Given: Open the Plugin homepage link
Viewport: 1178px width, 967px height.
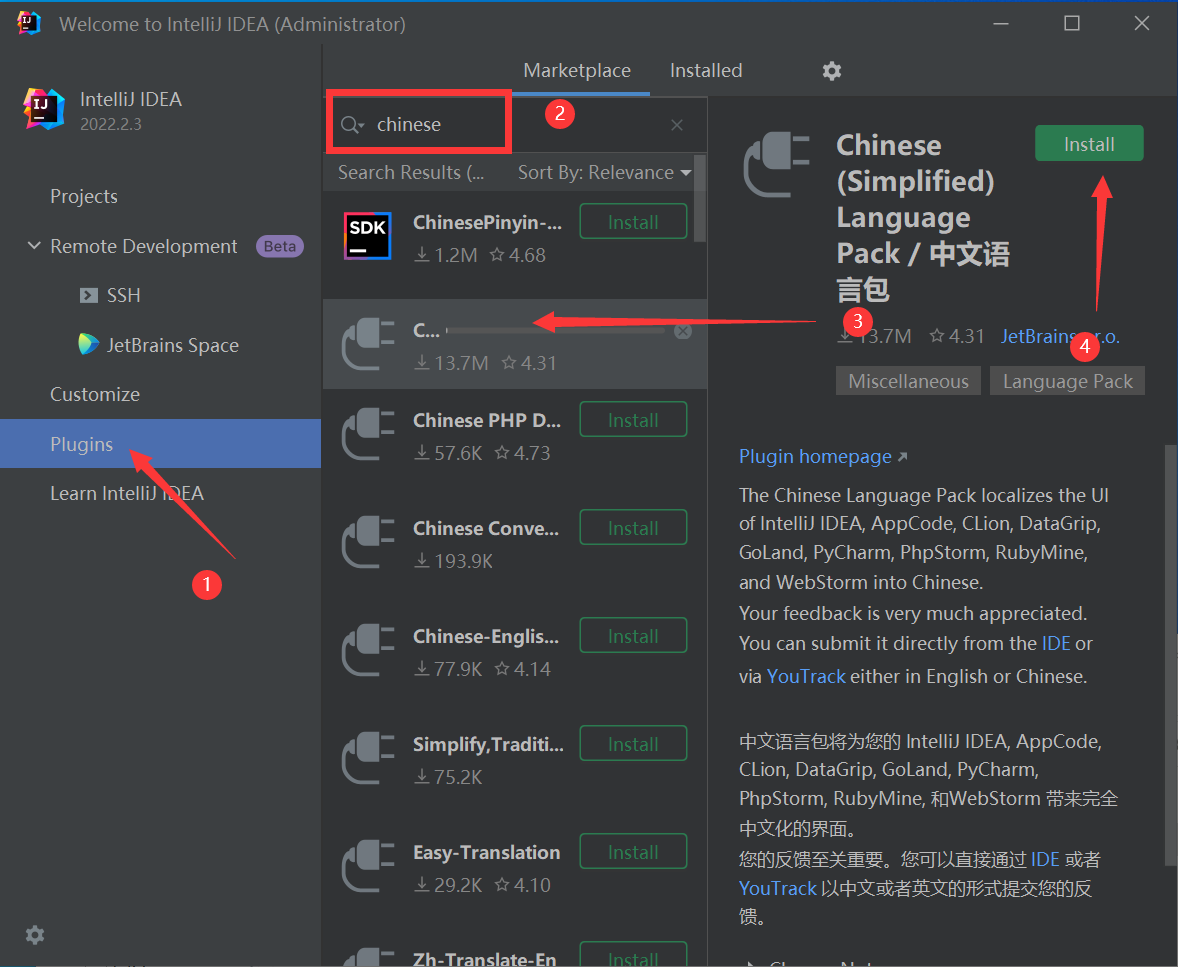Looking at the screenshot, I should (x=815, y=457).
